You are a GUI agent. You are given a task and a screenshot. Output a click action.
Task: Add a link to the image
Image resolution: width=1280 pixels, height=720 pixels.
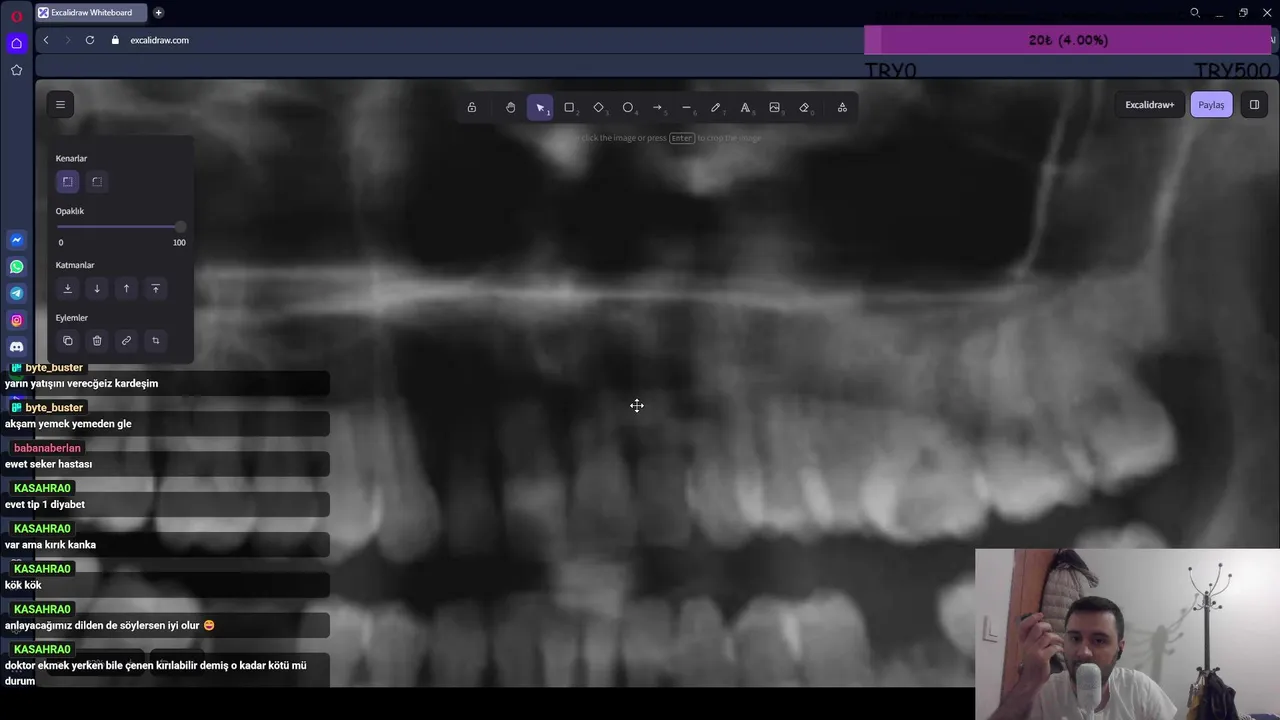click(x=126, y=341)
